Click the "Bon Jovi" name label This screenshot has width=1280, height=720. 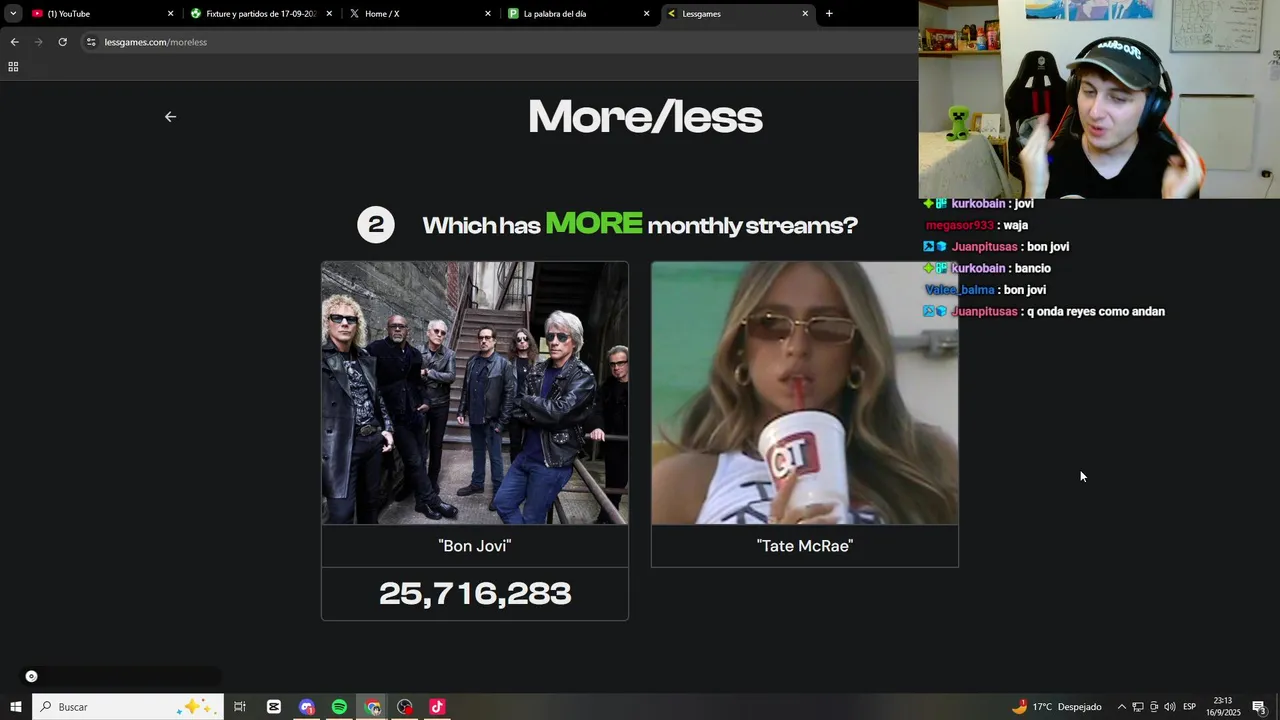(475, 546)
